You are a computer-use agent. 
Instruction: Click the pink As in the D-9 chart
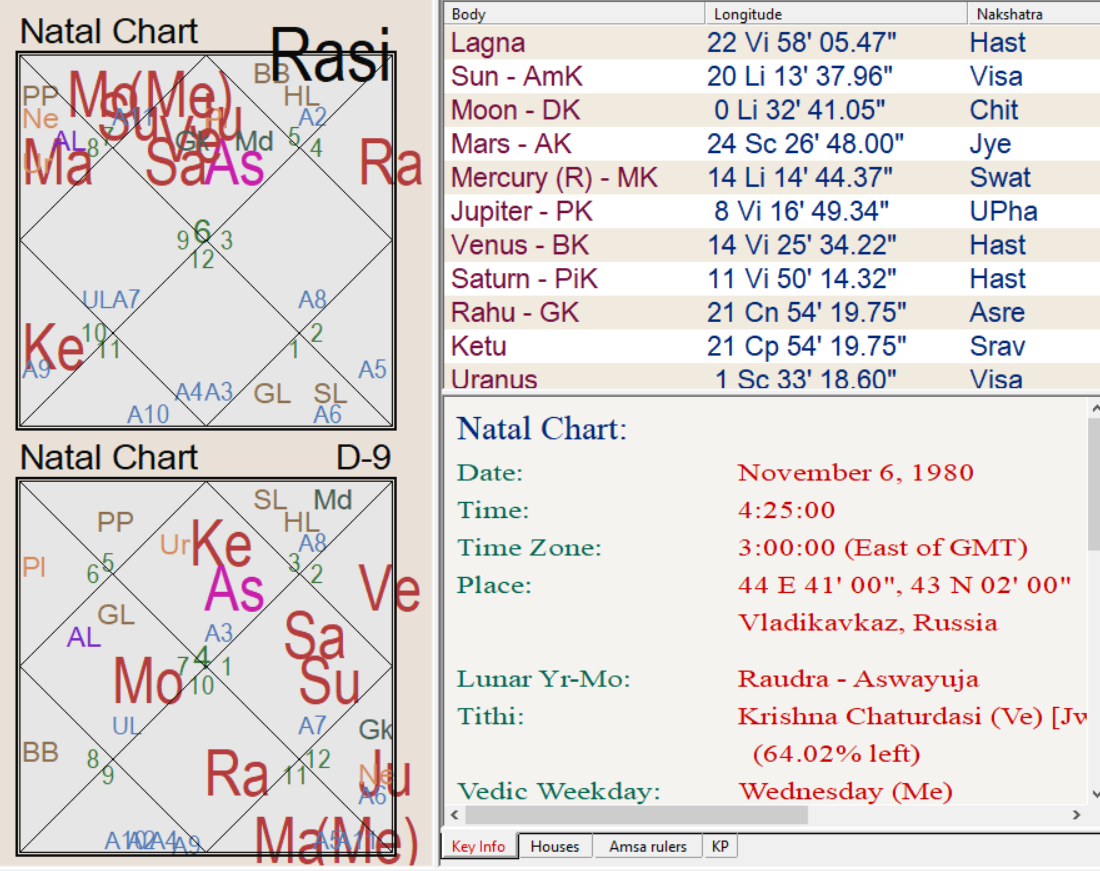click(x=234, y=588)
